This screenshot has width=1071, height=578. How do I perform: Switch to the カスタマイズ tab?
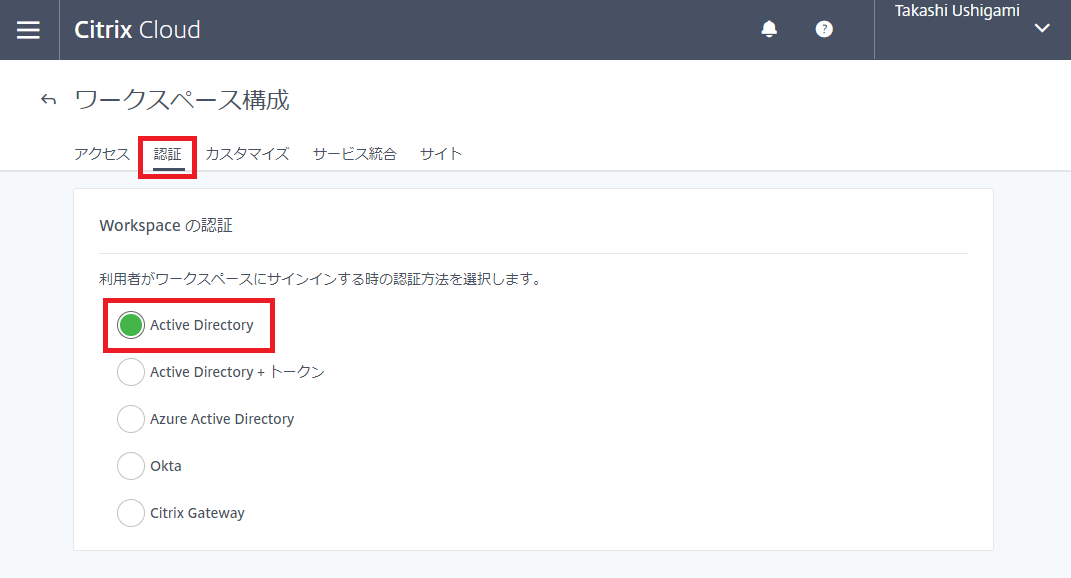(x=247, y=154)
